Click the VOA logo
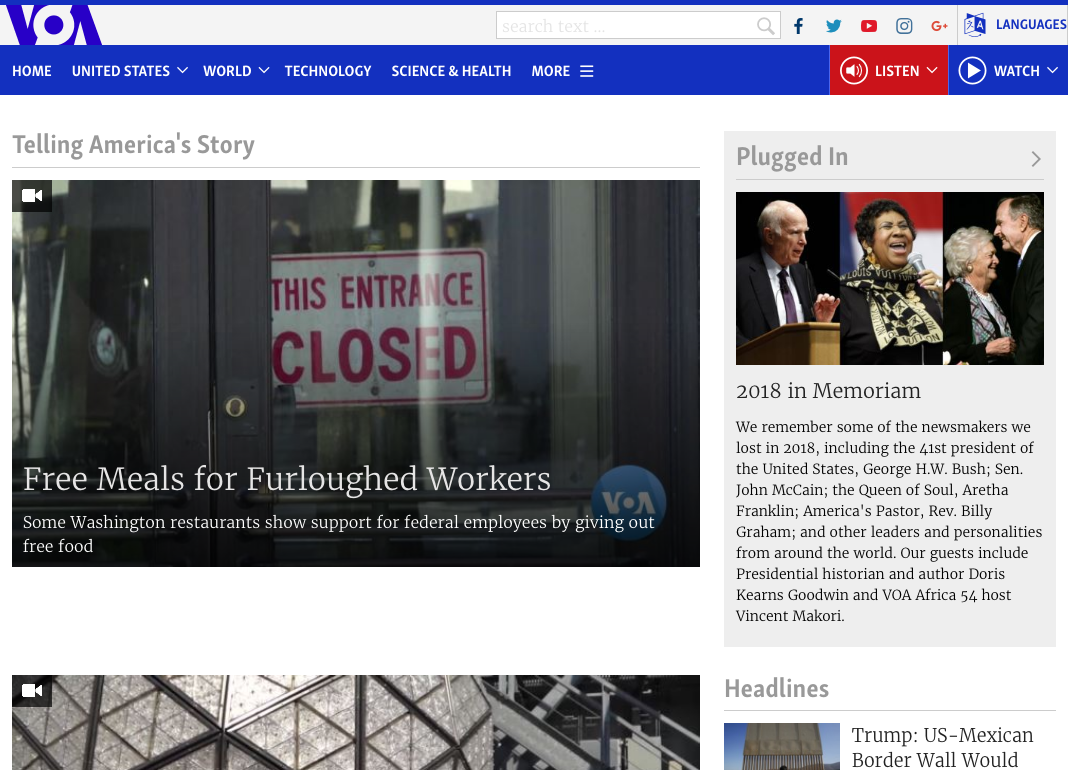 click(x=52, y=25)
